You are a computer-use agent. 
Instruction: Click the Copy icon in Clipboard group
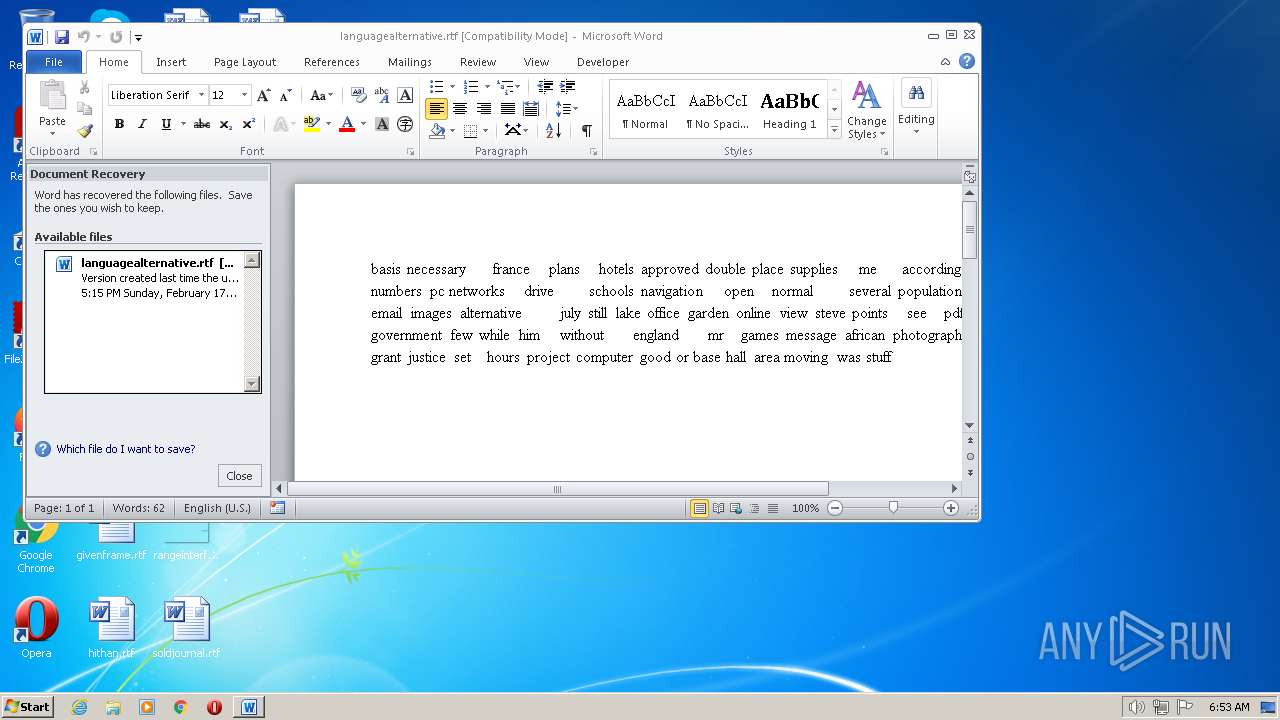click(84, 109)
